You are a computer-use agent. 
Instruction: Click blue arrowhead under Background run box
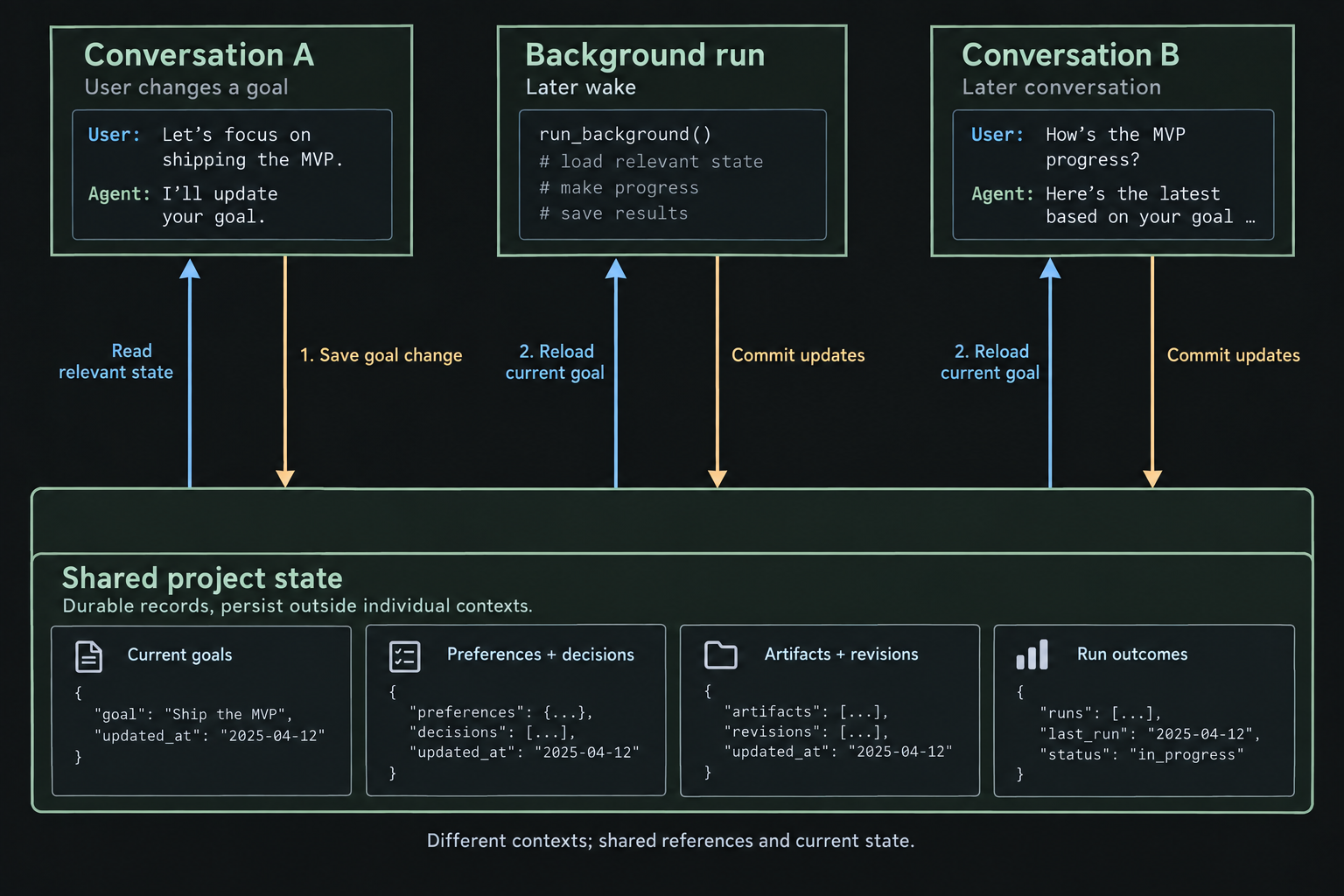(616, 268)
